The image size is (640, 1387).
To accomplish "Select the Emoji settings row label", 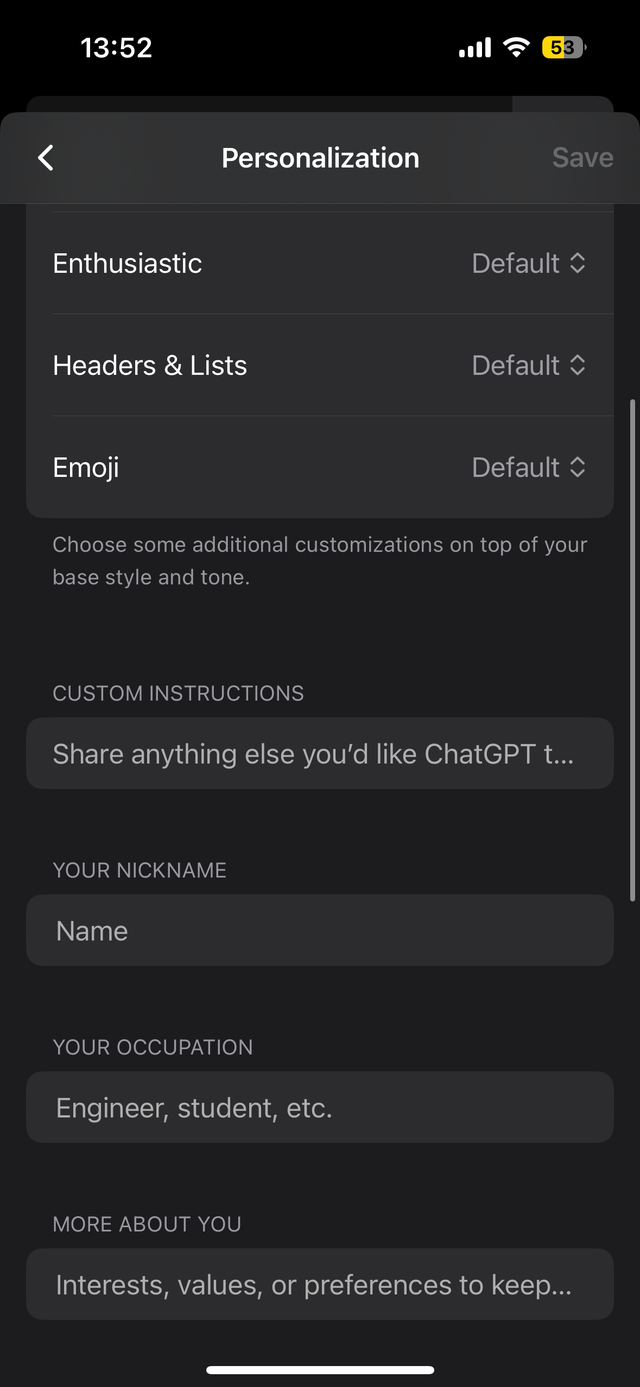I will point(86,467).
